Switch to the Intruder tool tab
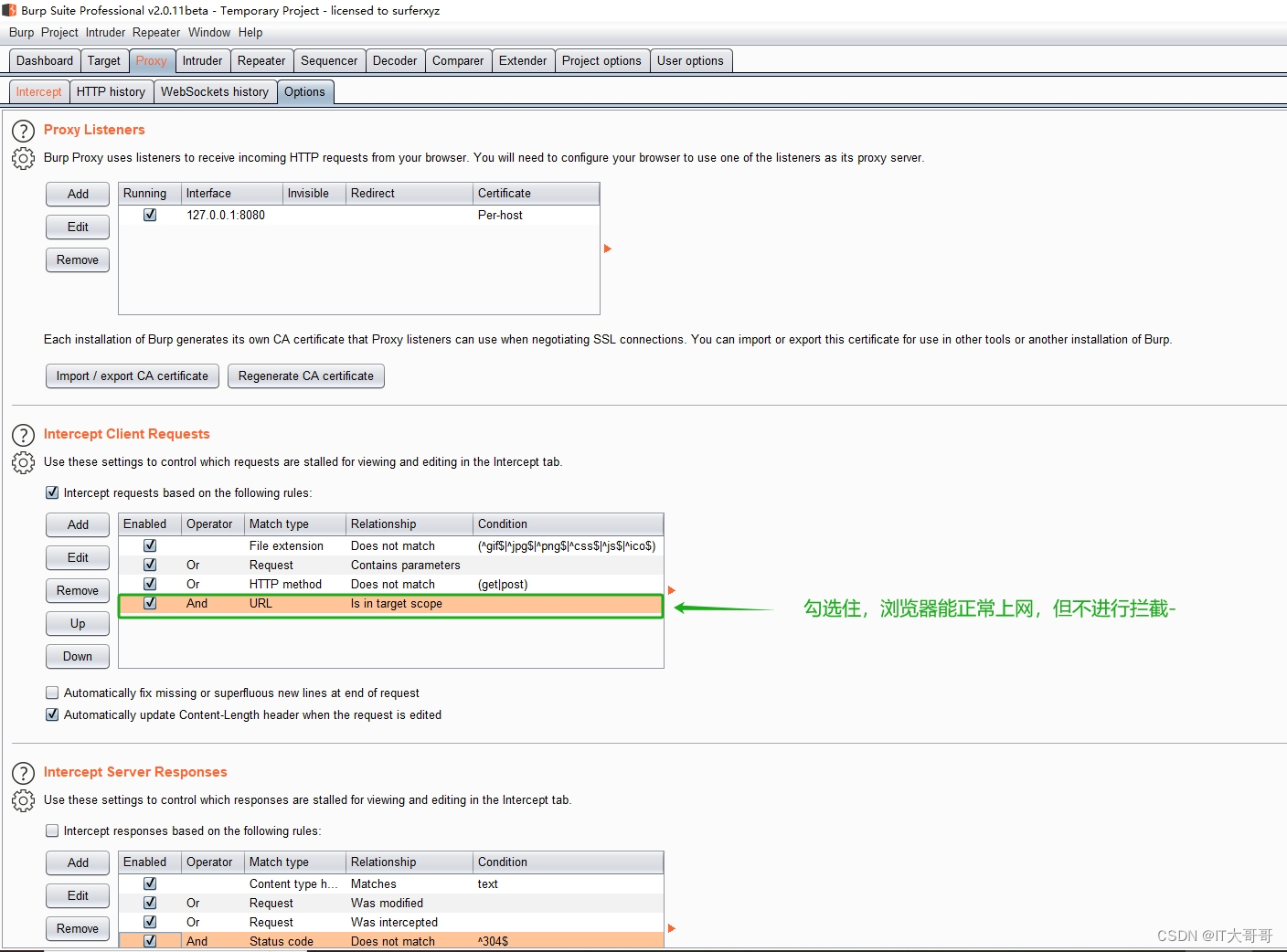Screen dimensions: 1287x952 pos(202,61)
